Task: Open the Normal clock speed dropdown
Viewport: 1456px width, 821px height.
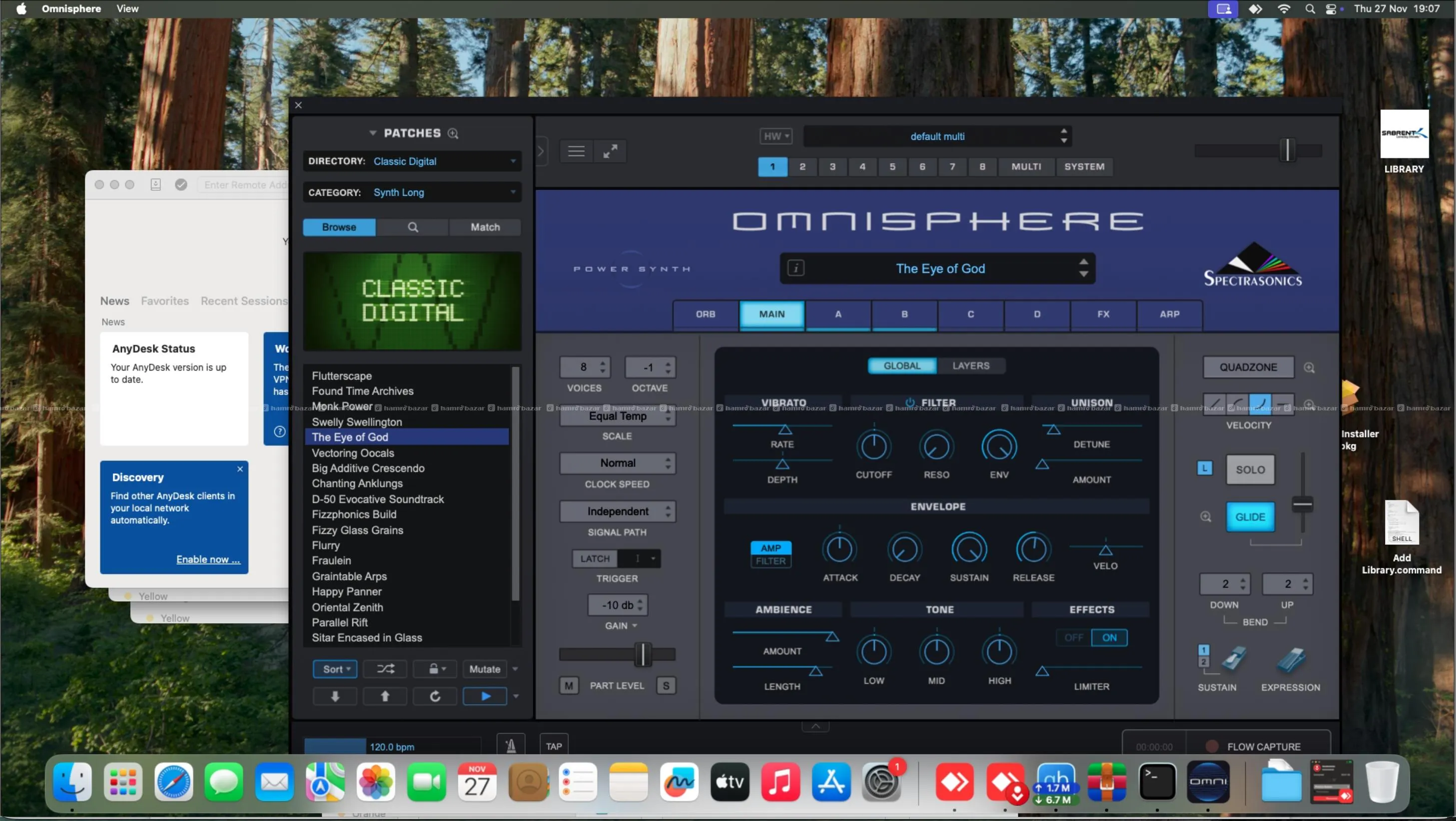Action: pyautogui.click(x=618, y=463)
